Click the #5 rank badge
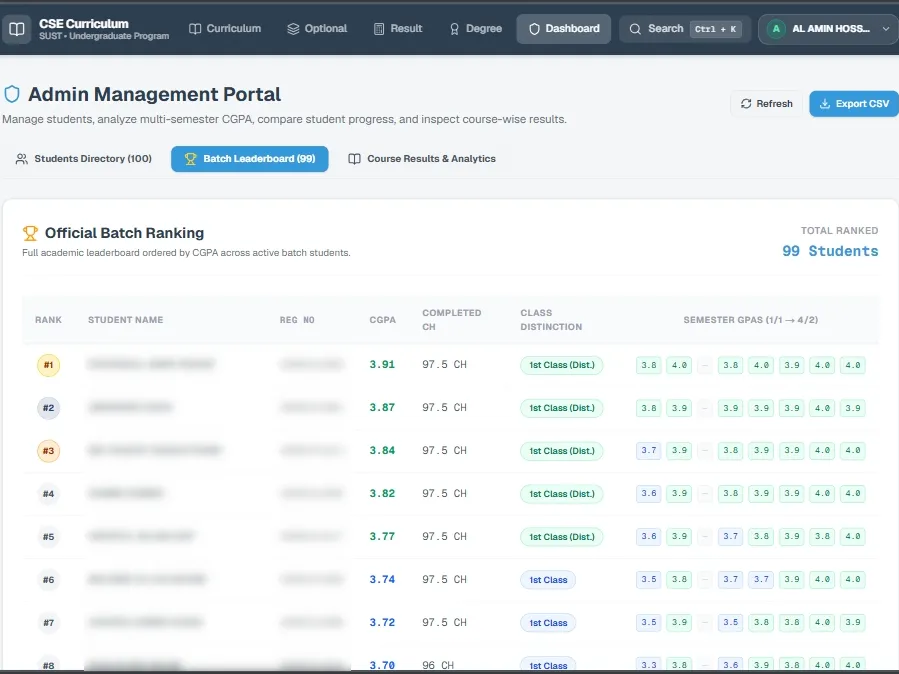Image resolution: width=899 pixels, height=674 pixels. tap(48, 536)
